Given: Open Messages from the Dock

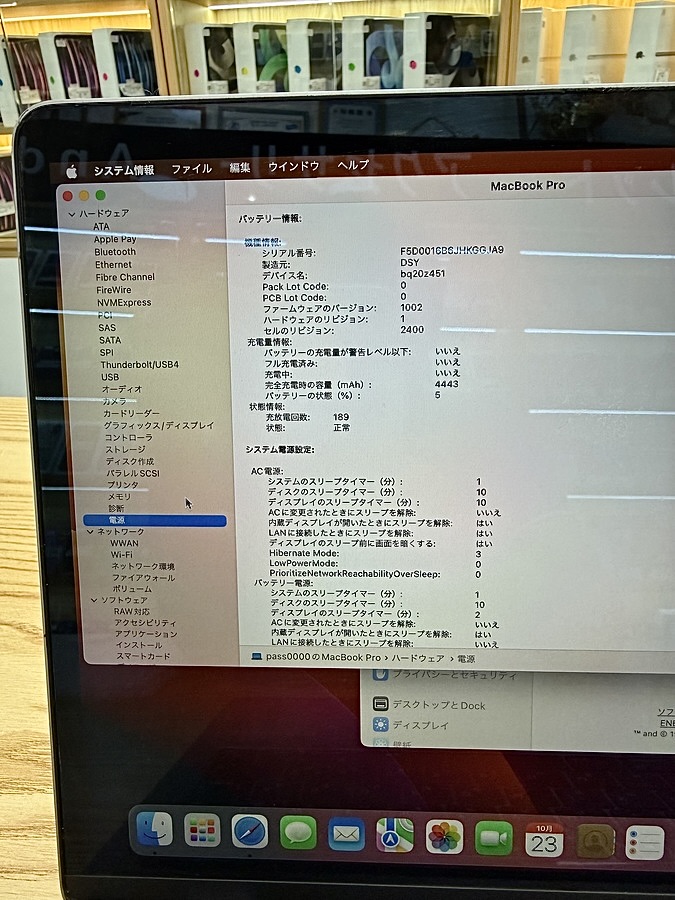Looking at the screenshot, I should pos(298,833).
